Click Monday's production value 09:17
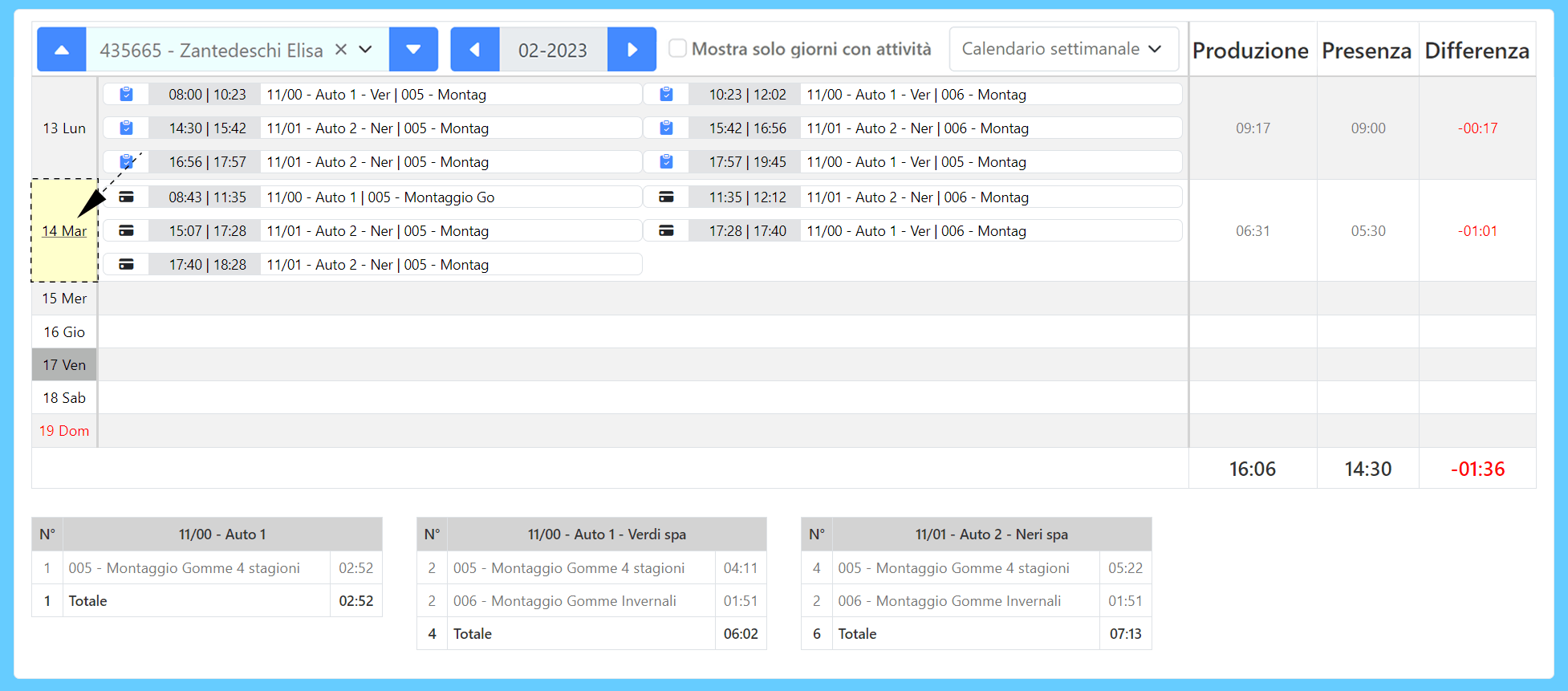Image resolution: width=1568 pixels, height=691 pixels. point(1253,128)
